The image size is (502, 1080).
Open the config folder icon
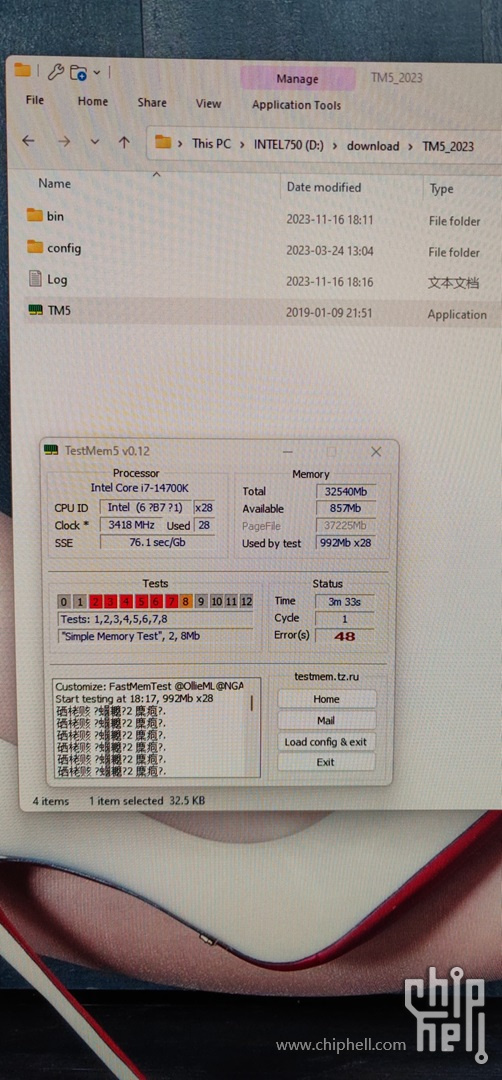(34, 247)
